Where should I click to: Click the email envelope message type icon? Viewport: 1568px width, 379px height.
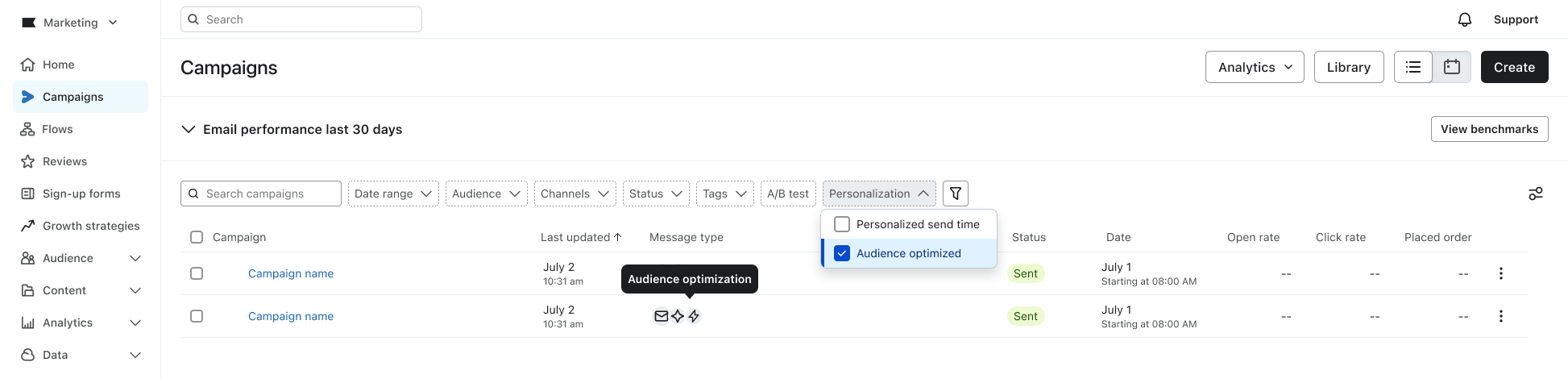click(662, 316)
